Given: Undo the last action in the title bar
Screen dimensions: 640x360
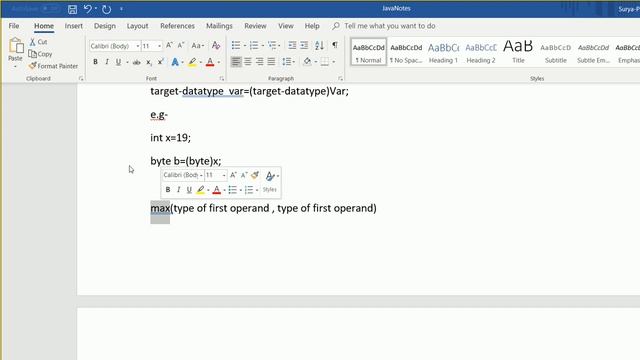Looking at the screenshot, I should (x=87, y=9).
